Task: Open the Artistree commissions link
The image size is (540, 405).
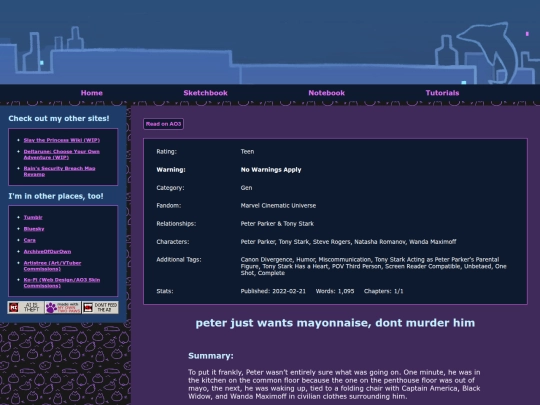Action: (52, 266)
